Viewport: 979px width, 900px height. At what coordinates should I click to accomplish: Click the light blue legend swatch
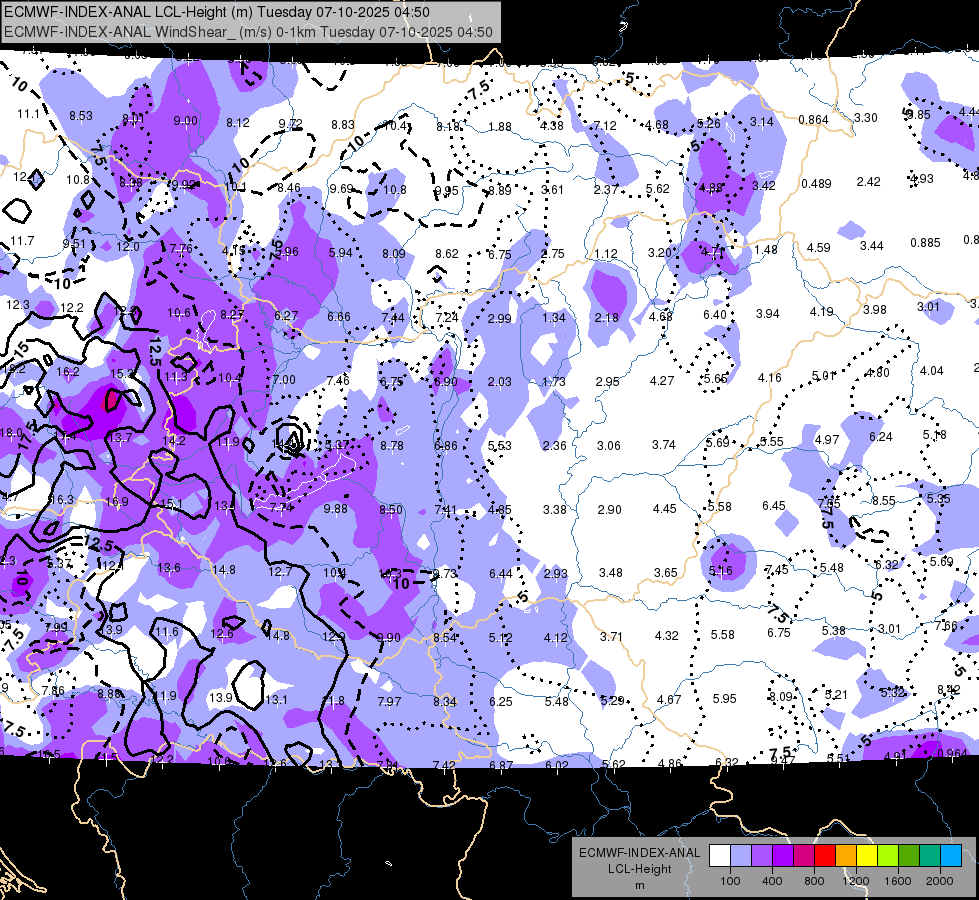click(741, 856)
